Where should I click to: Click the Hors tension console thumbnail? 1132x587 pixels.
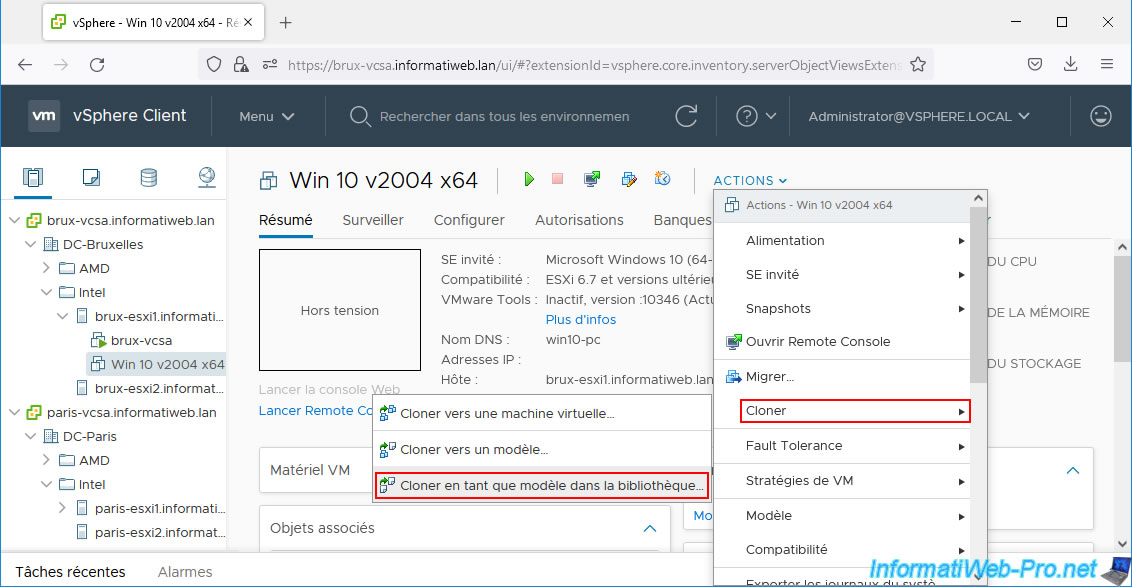pyautogui.click(x=339, y=310)
